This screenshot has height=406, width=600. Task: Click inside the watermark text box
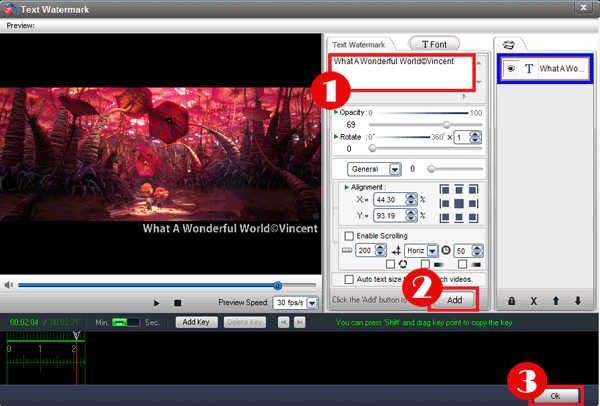tap(402, 73)
